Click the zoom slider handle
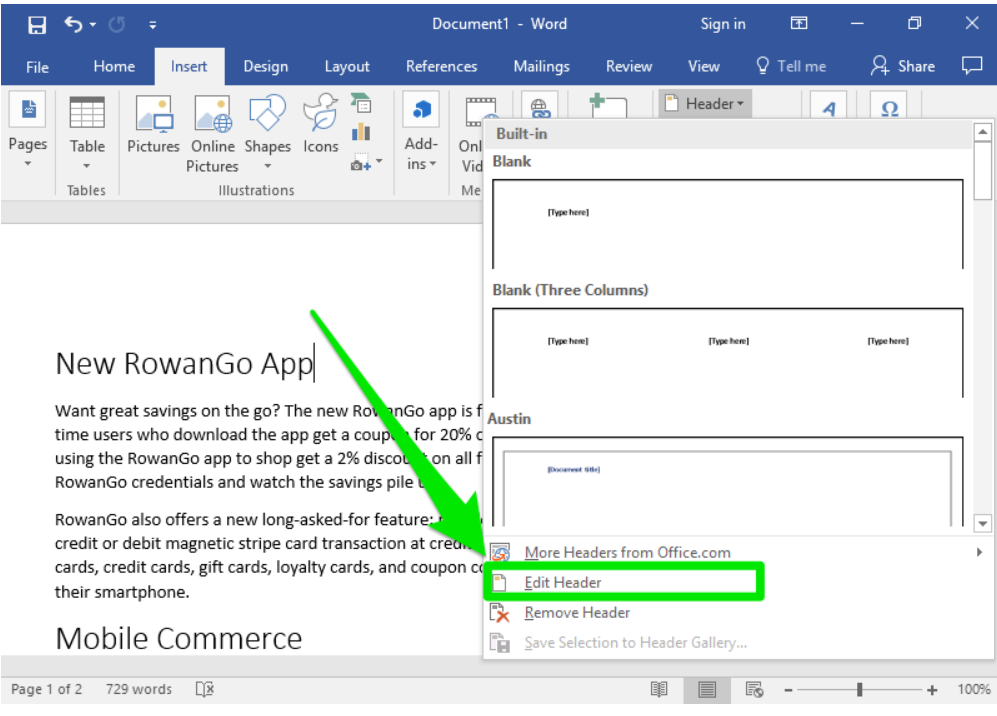 pos(859,689)
